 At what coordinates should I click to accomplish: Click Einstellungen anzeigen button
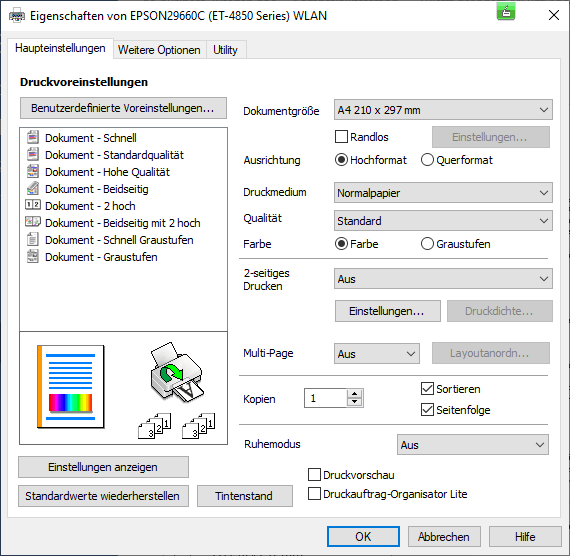pos(103,467)
